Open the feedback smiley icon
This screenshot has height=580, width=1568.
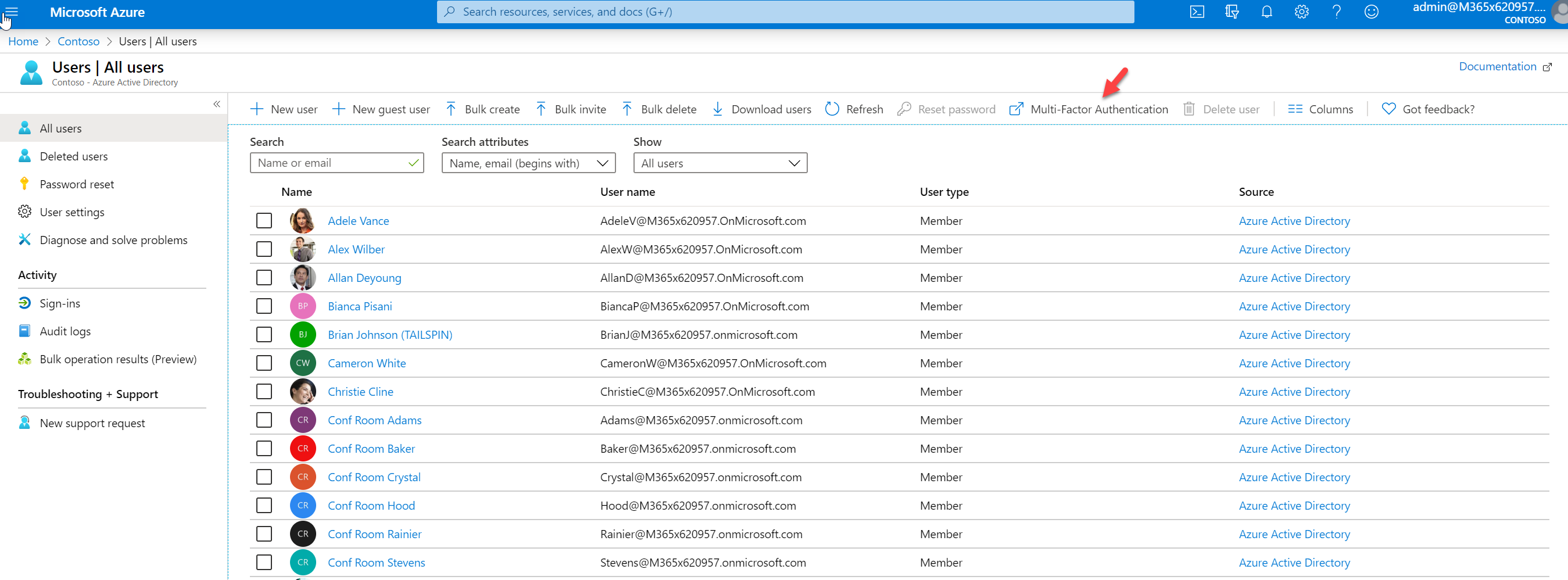click(x=1371, y=12)
